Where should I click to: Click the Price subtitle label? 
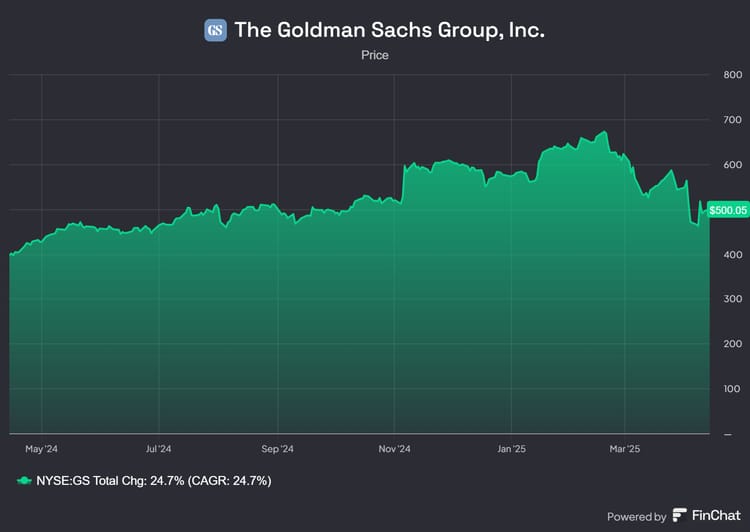click(x=375, y=55)
